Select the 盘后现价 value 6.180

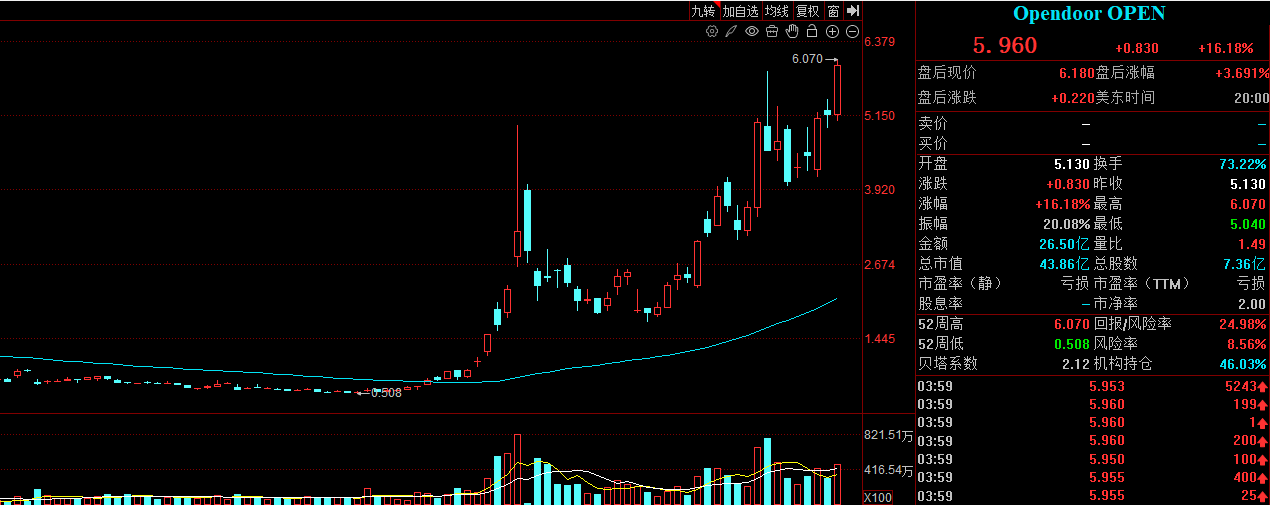click(x=1075, y=73)
